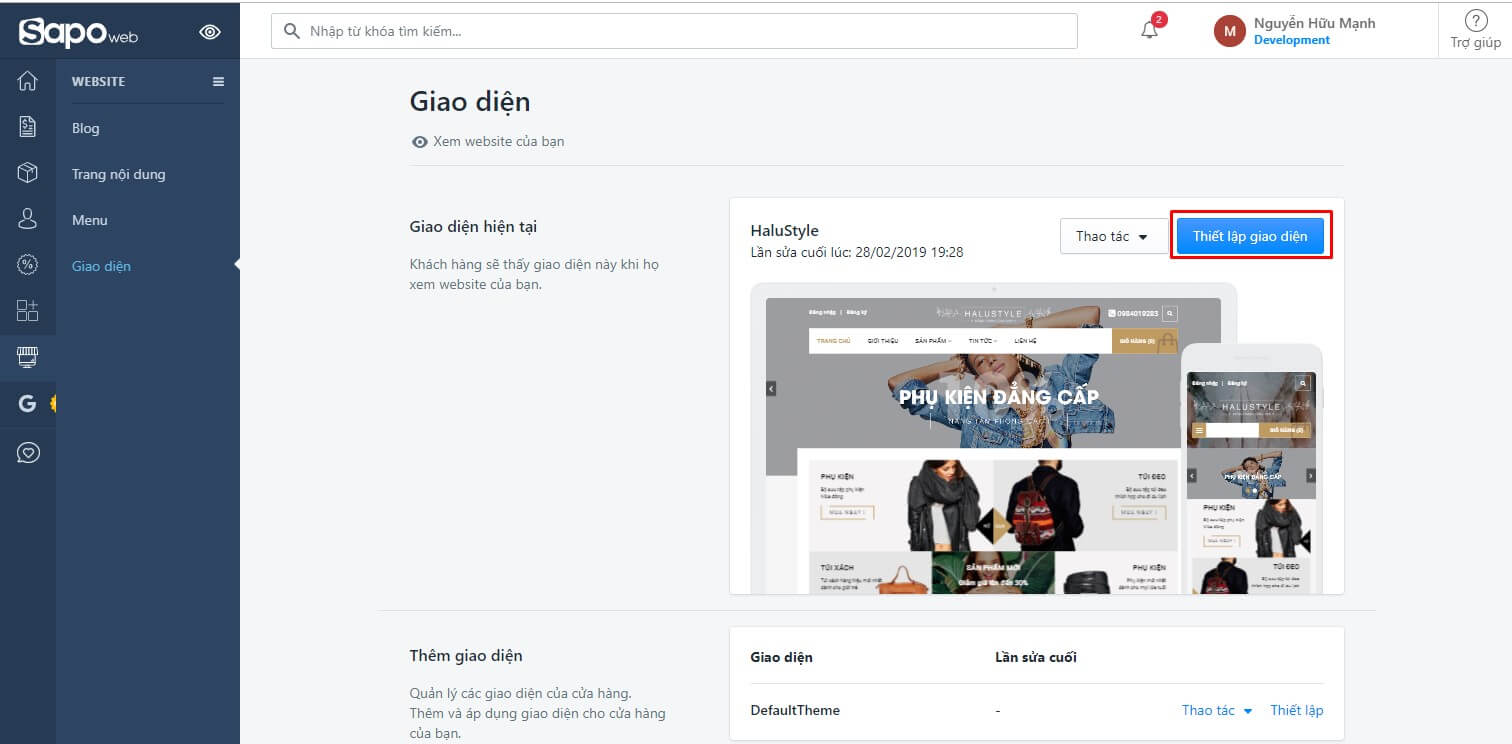1512x744 pixels.
Task: Open the Nguyễn Hữu Mạnh account menu
Action: pyautogui.click(x=1294, y=31)
